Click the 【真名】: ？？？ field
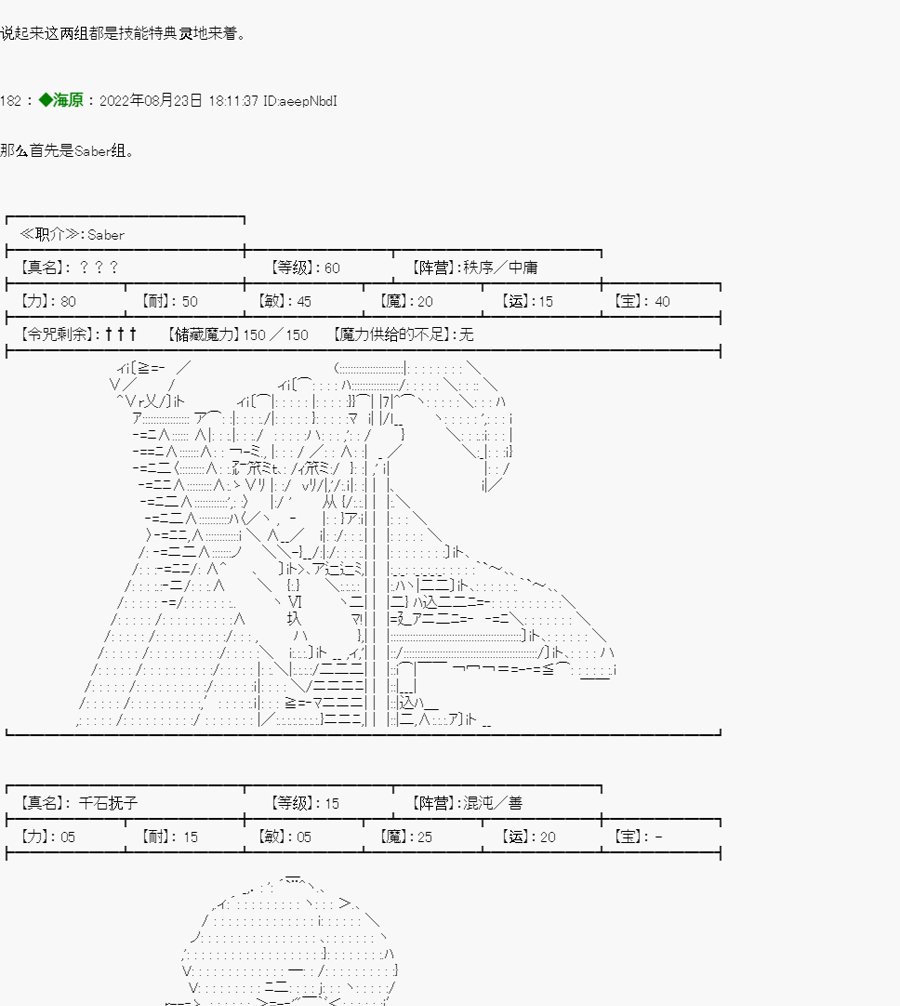This screenshot has width=900, height=1006. [x=69, y=267]
